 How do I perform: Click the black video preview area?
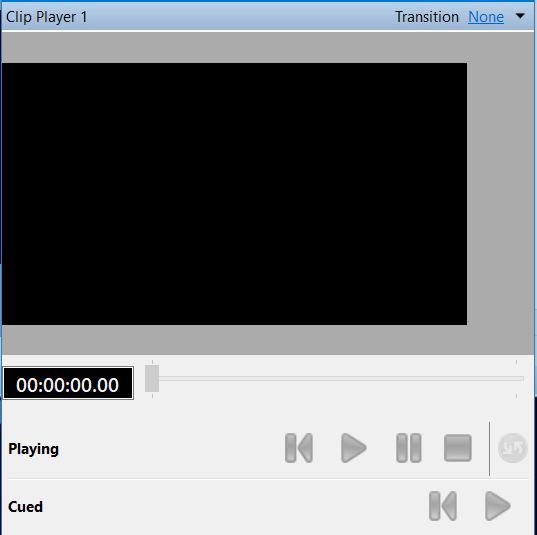click(234, 194)
